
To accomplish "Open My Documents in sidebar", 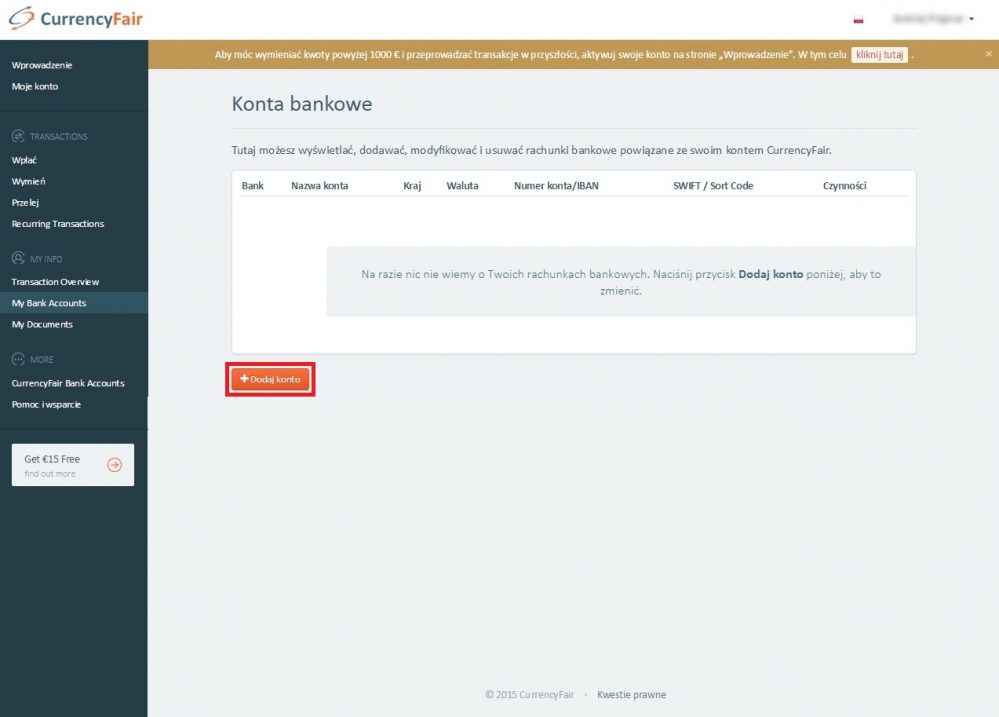I will (42, 324).
